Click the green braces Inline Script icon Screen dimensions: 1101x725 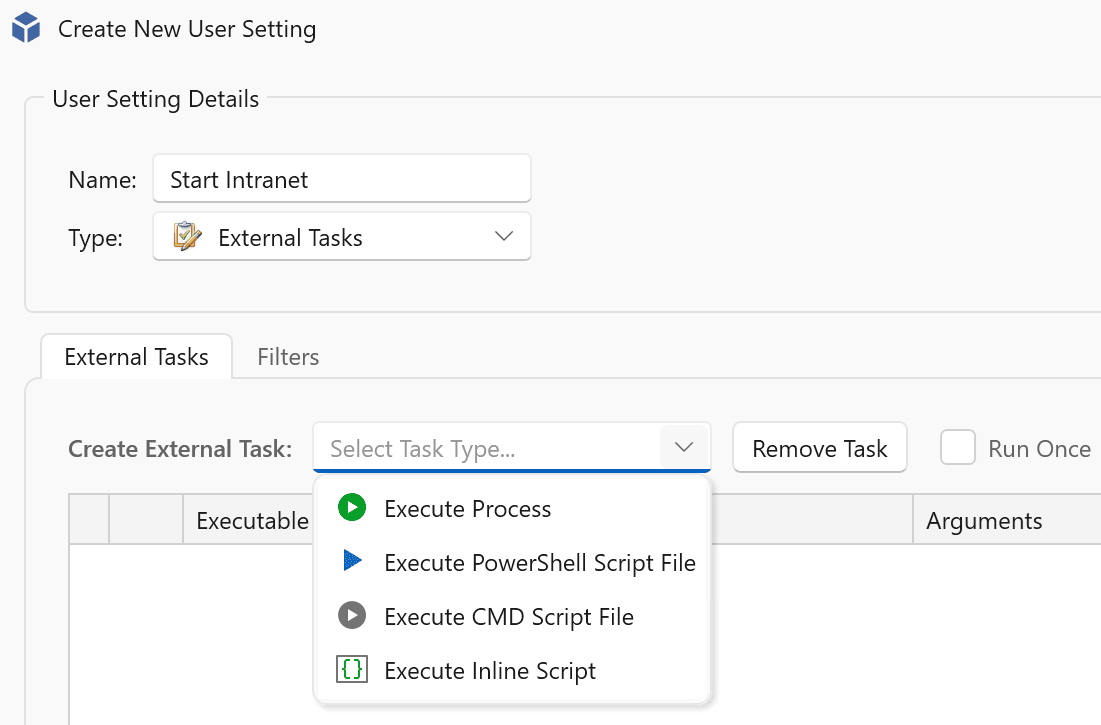coord(352,670)
